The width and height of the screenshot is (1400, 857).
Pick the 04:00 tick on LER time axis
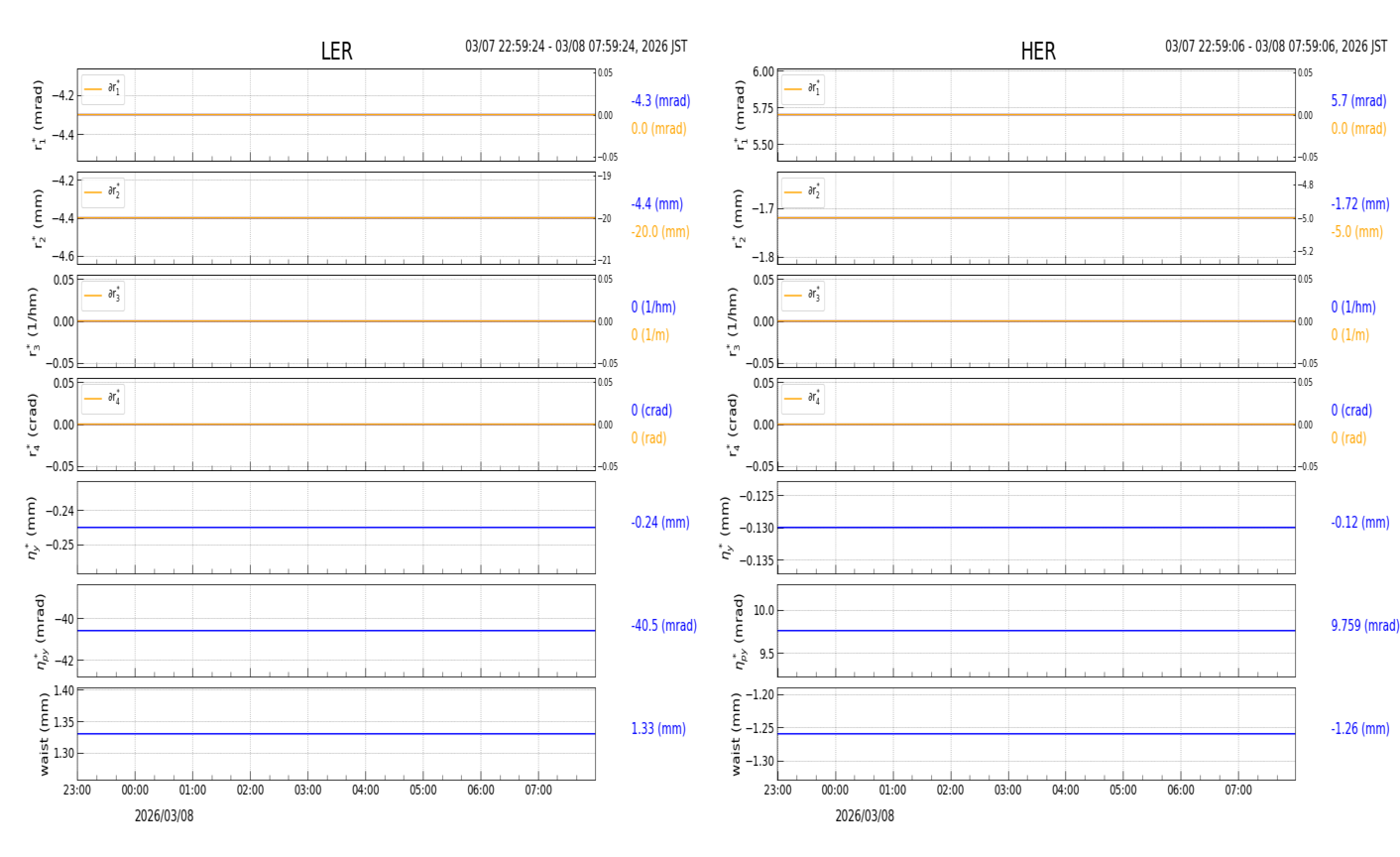point(365,791)
